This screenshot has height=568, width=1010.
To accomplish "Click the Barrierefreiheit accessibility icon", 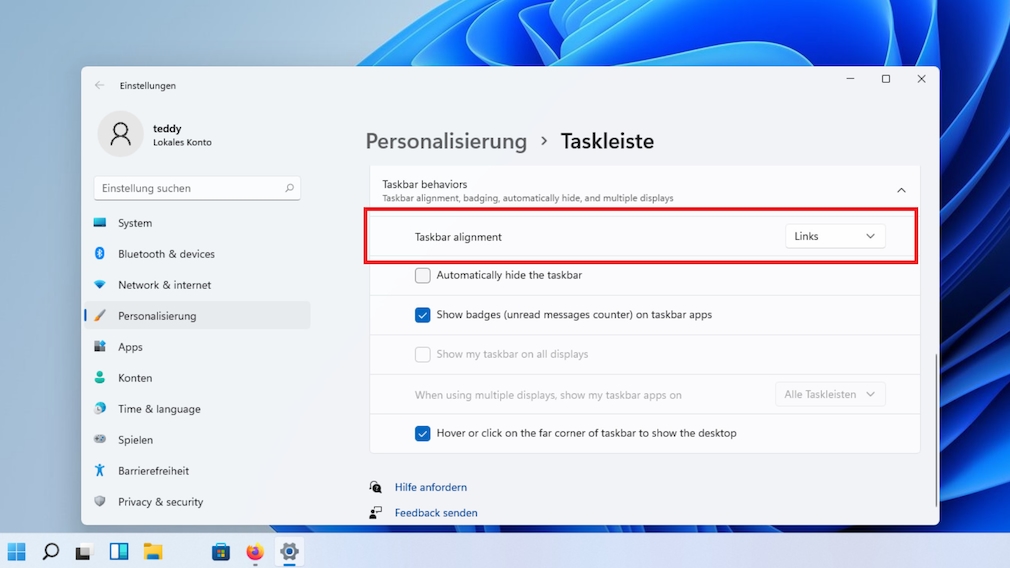I will coord(100,470).
